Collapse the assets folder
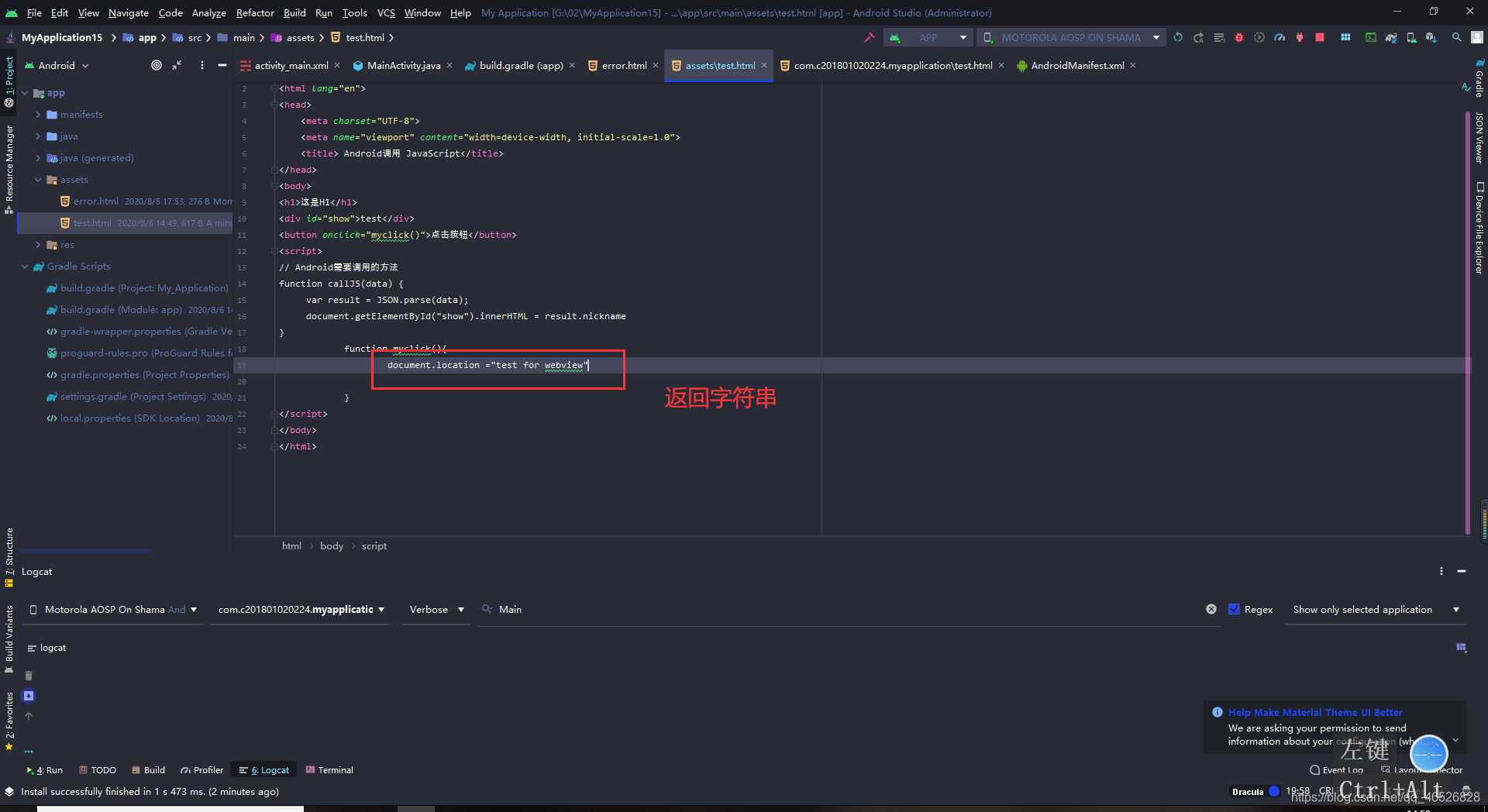1488x812 pixels. 38,180
